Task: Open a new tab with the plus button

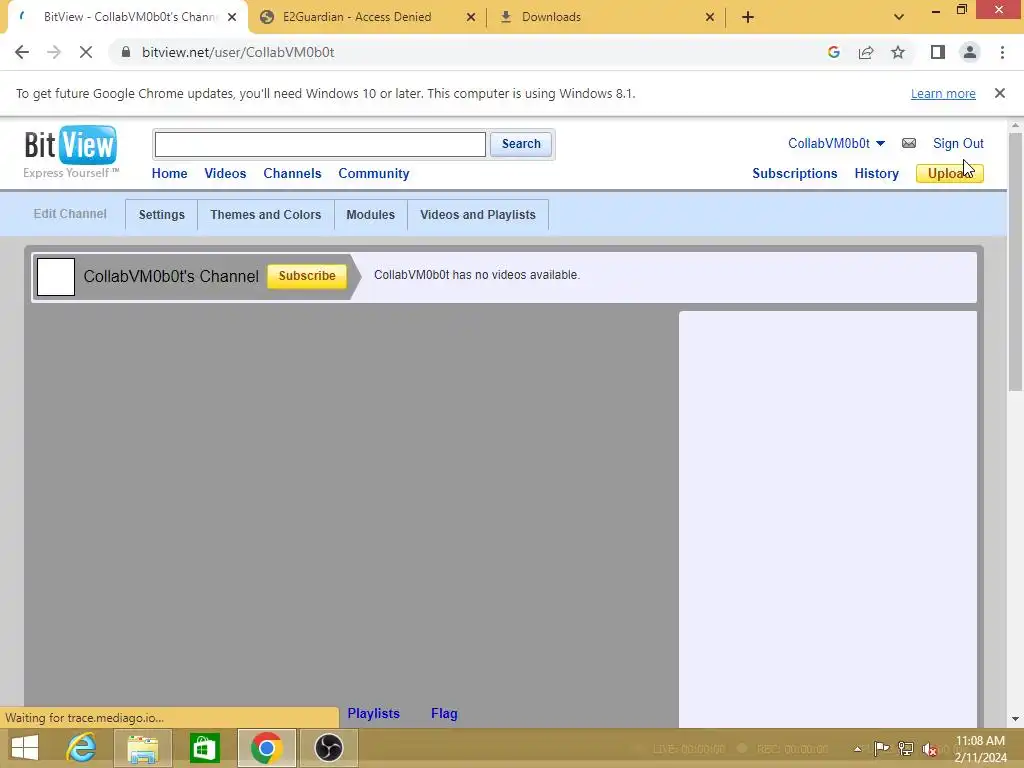Action: coord(748,17)
